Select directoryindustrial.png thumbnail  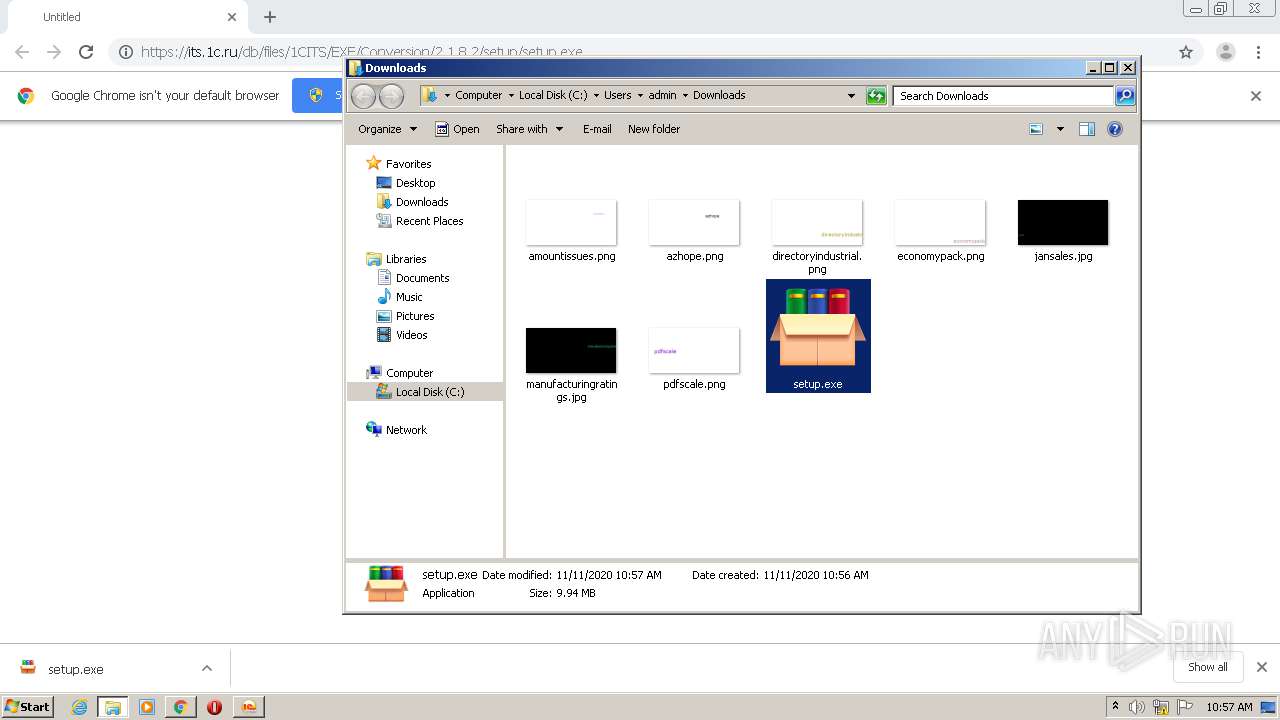[817, 222]
